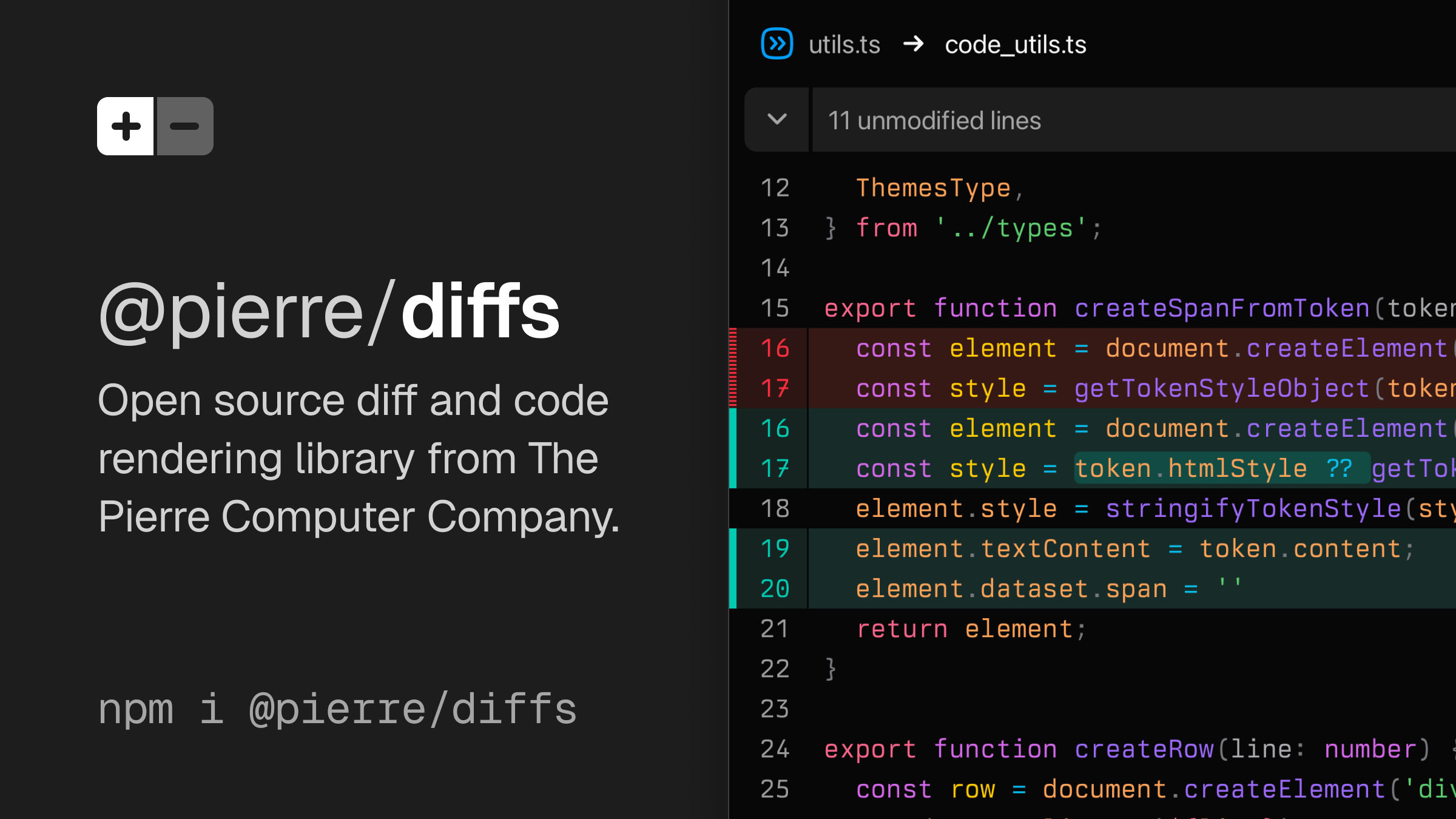This screenshot has height=819, width=1456.
Task: Click the hatched deletion gutter stripes
Action: (734, 368)
